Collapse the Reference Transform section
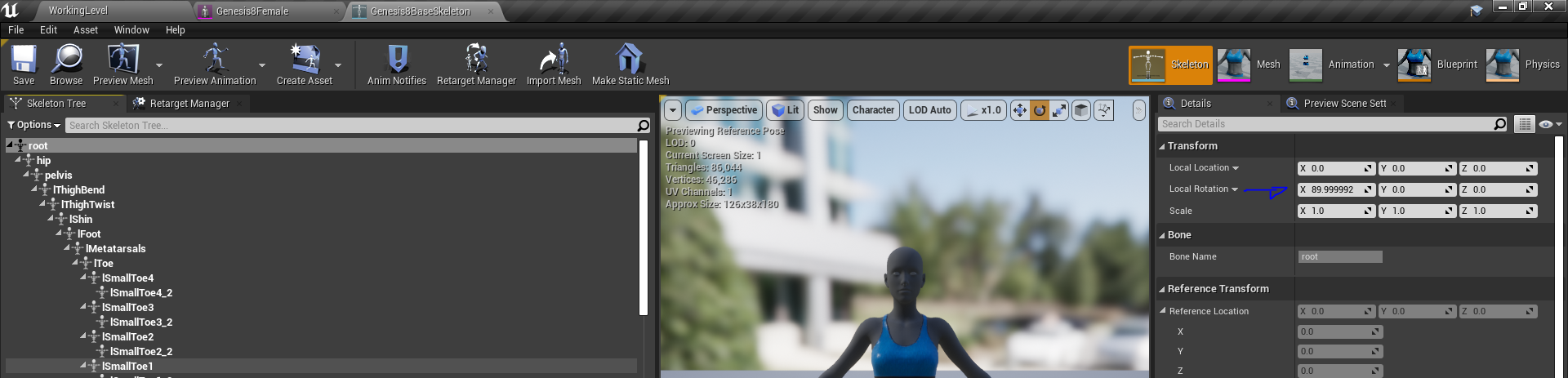This screenshot has width=1568, height=378. [1162, 290]
